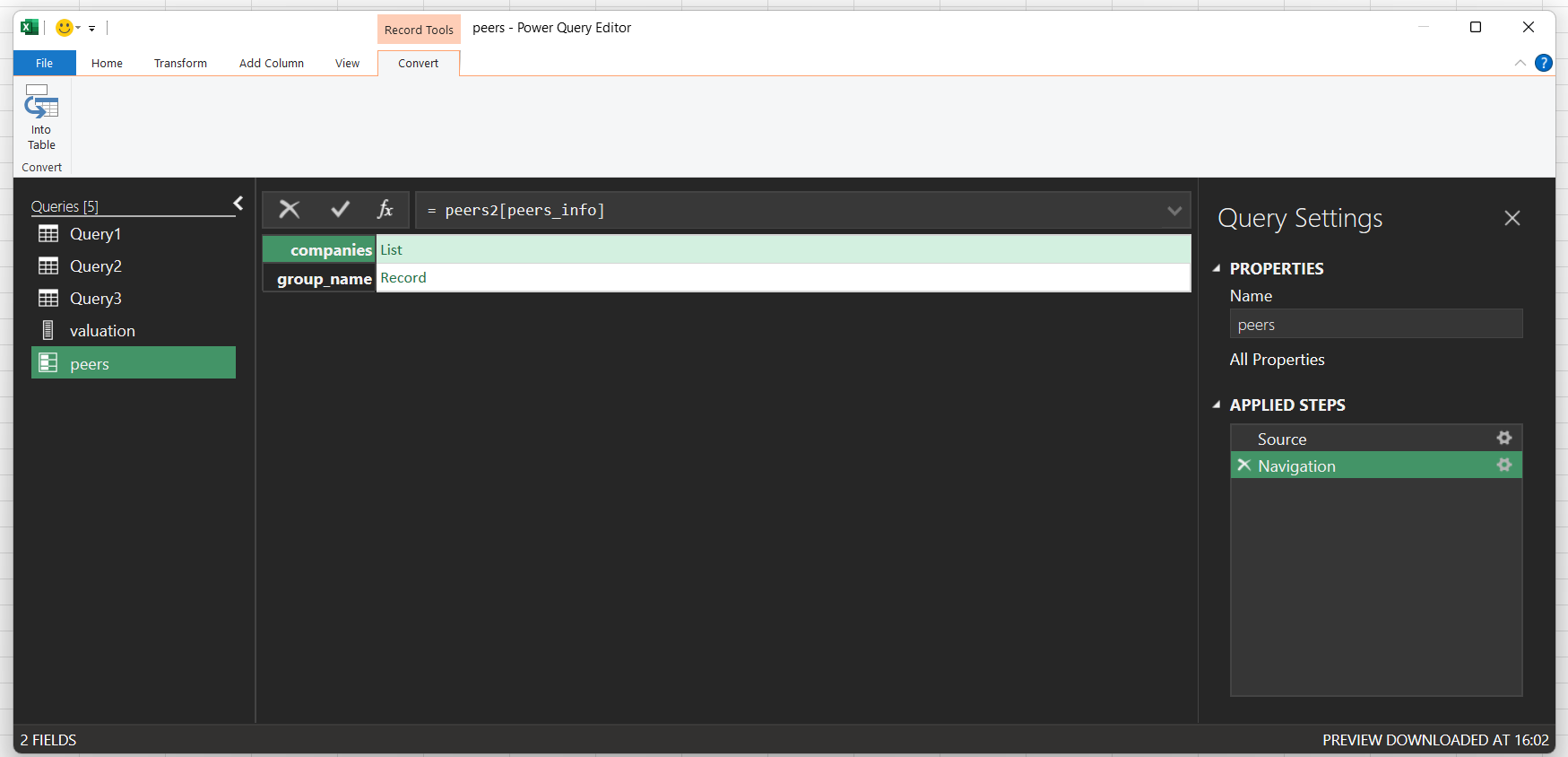Select the group_name field name cell

pyautogui.click(x=319, y=278)
